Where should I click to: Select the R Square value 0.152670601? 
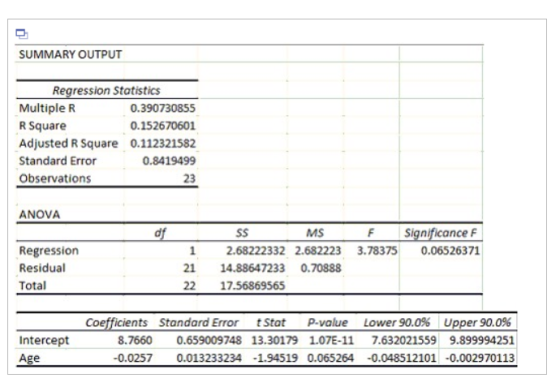coord(162,126)
